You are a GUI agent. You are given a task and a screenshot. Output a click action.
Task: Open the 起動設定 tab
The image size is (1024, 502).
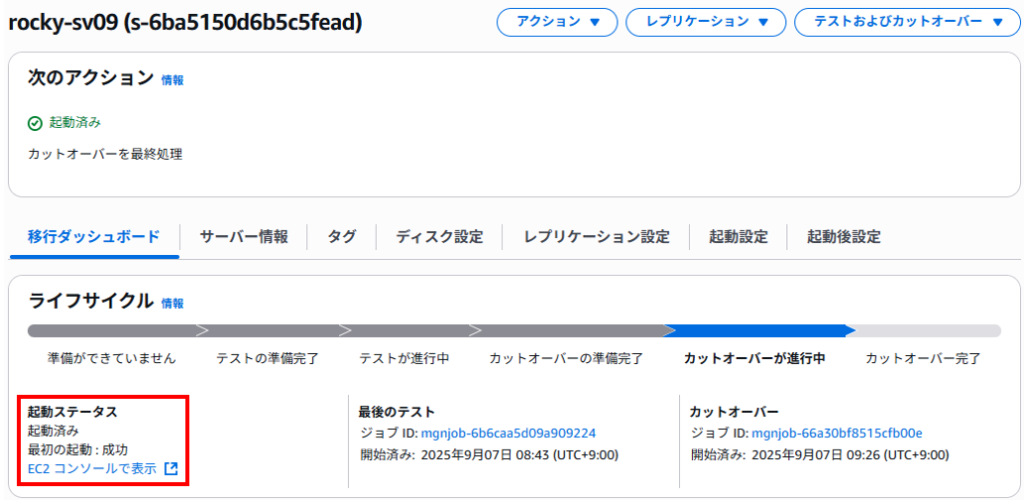[738, 236]
